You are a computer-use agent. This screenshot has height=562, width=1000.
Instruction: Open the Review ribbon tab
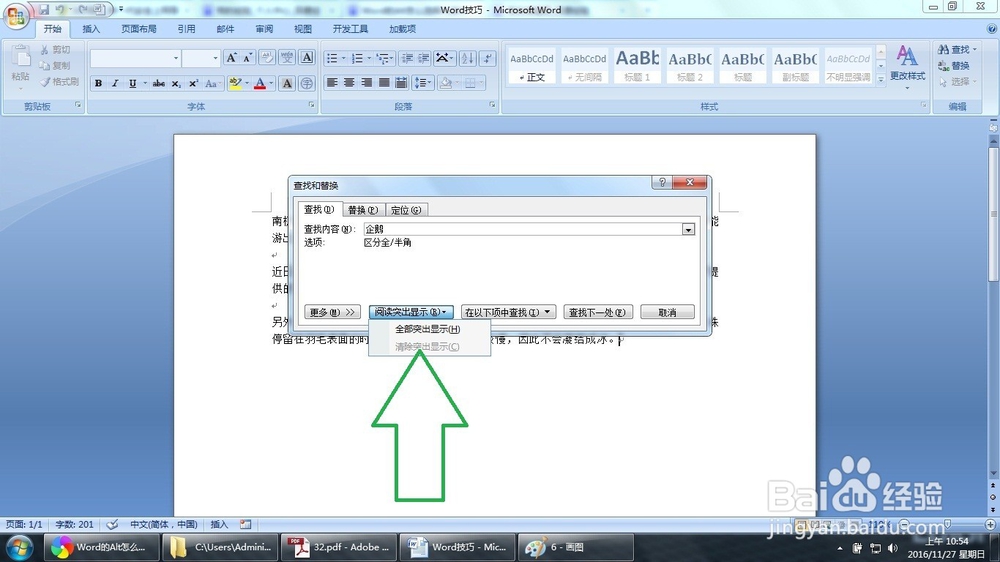(x=264, y=29)
